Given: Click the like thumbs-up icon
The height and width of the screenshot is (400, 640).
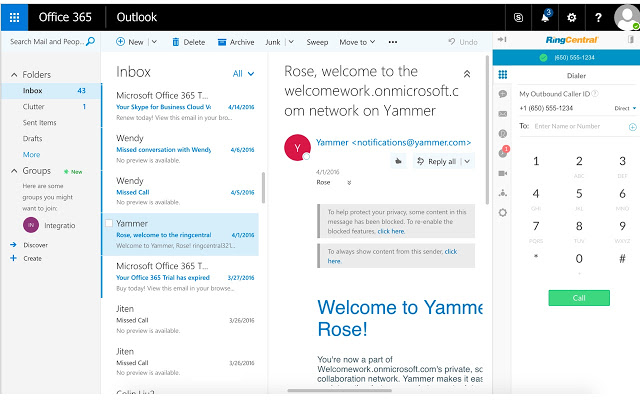Looking at the screenshot, I should click(398, 161).
